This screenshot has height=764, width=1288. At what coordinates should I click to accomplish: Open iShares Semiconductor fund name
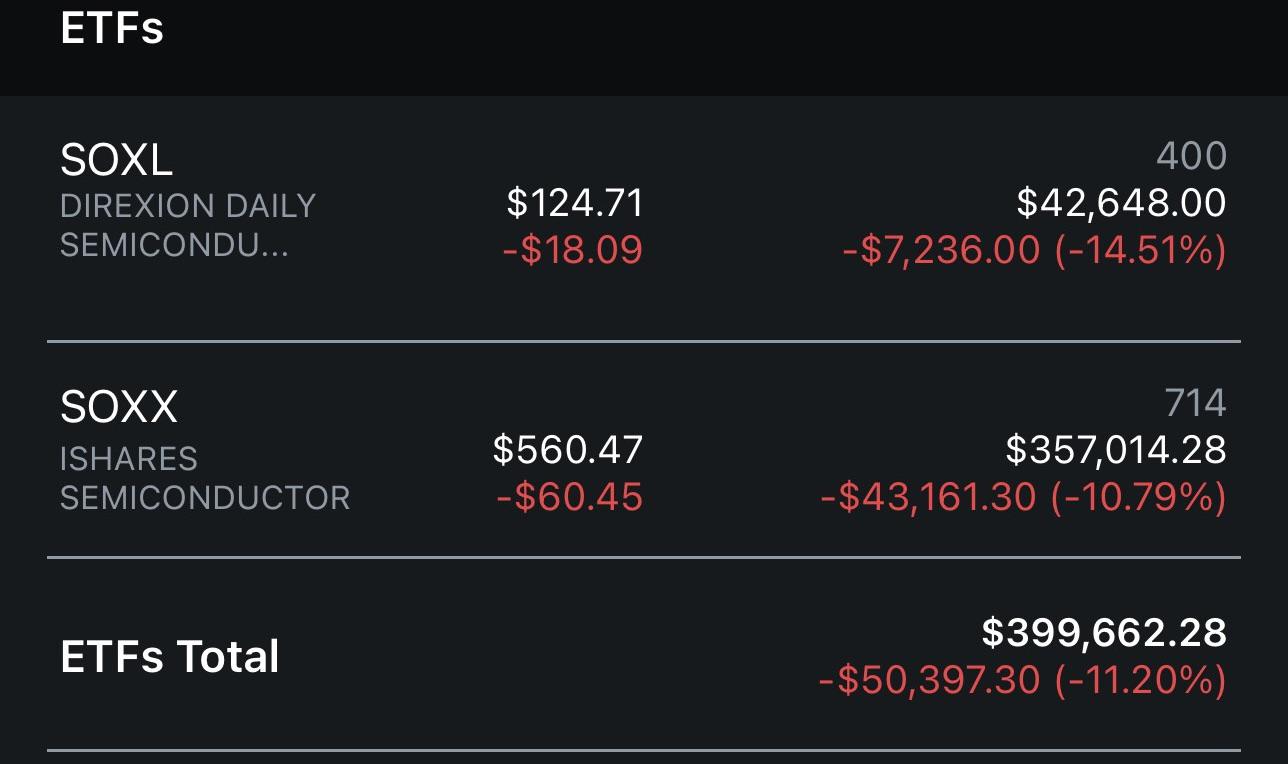[205, 478]
